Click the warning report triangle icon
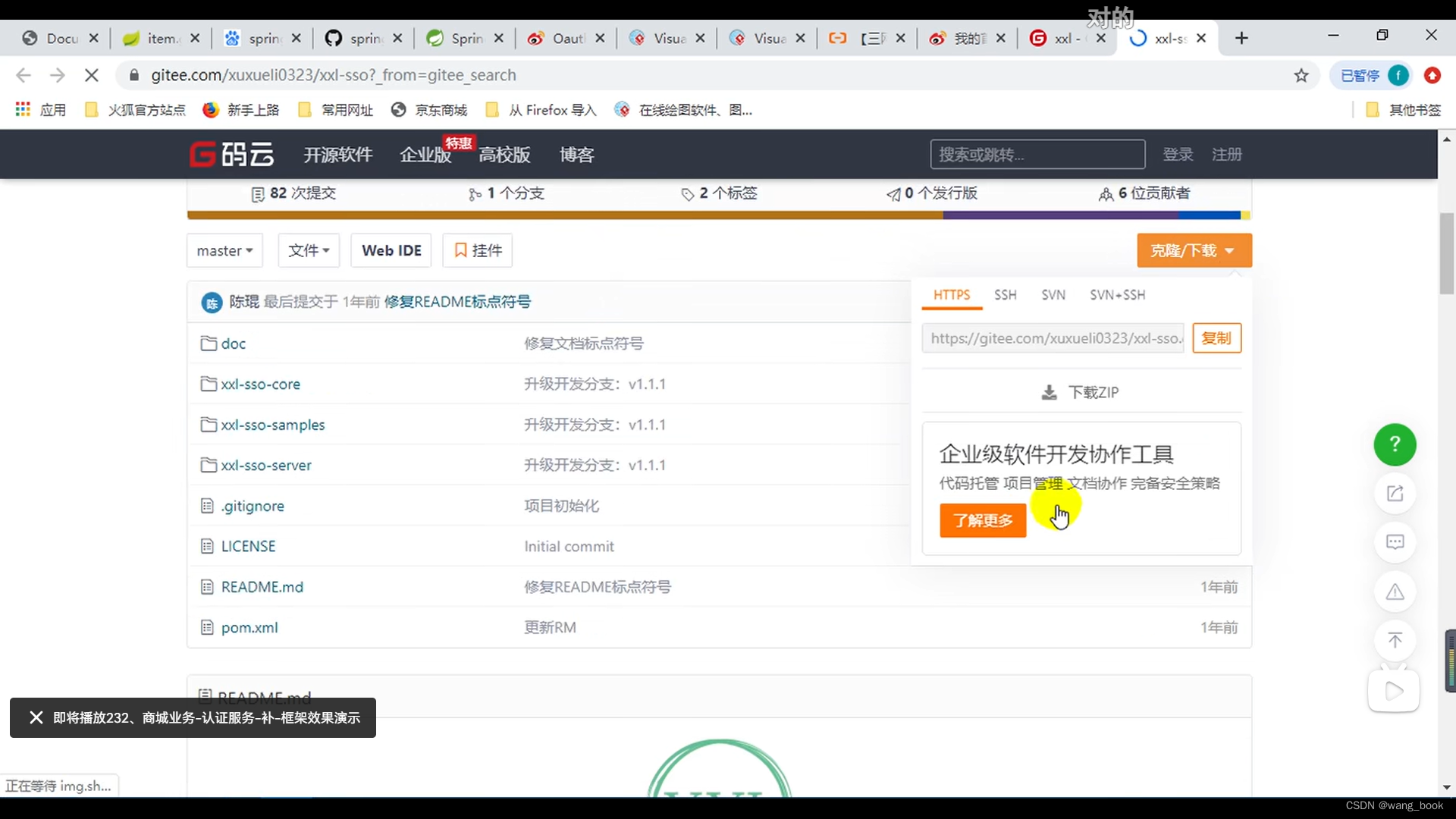Viewport: 1456px width, 819px height. [x=1395, y=591]
